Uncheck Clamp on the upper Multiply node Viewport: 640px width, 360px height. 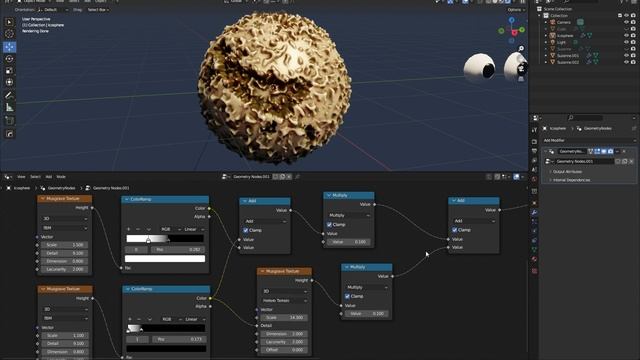click(329, 224)
